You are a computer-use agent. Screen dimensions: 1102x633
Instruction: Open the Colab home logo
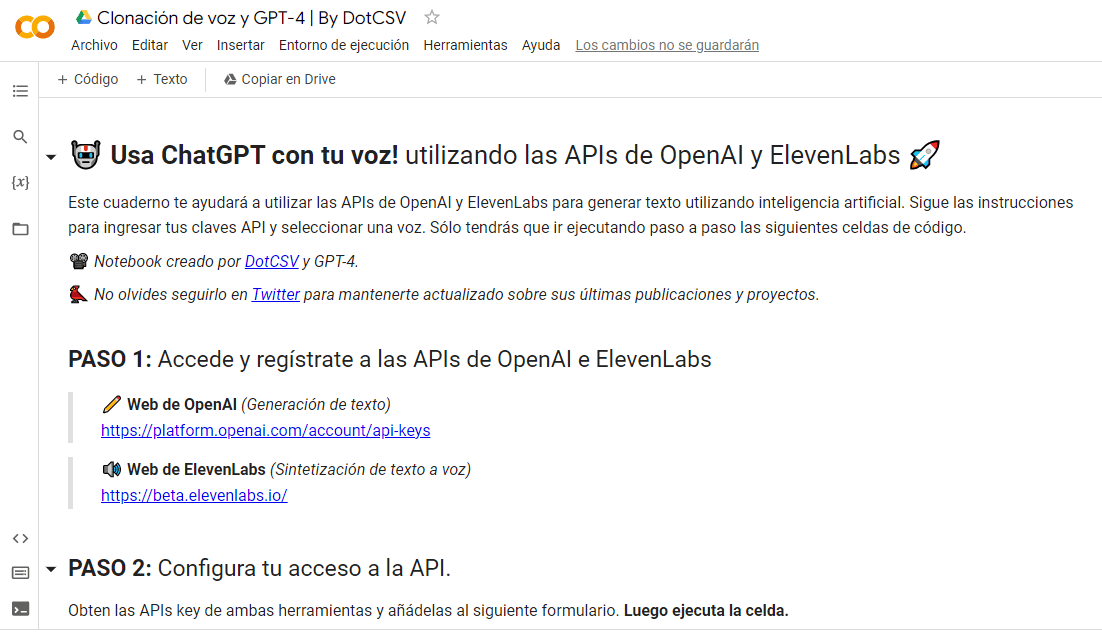tap(34, 27)
